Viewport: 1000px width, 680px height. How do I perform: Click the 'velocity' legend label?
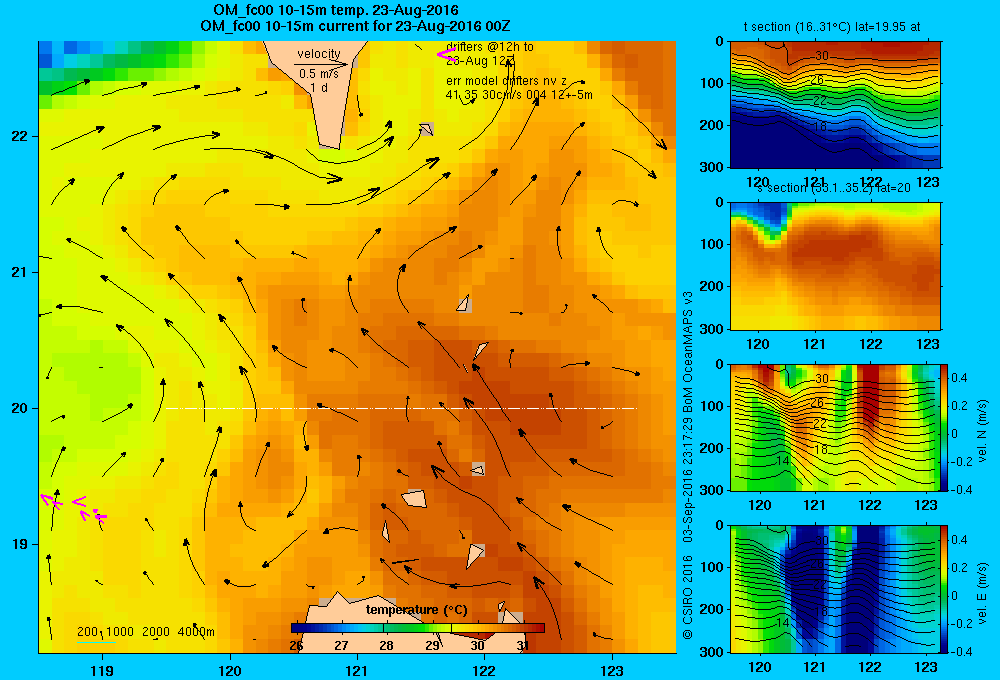[x=319, y=54]
